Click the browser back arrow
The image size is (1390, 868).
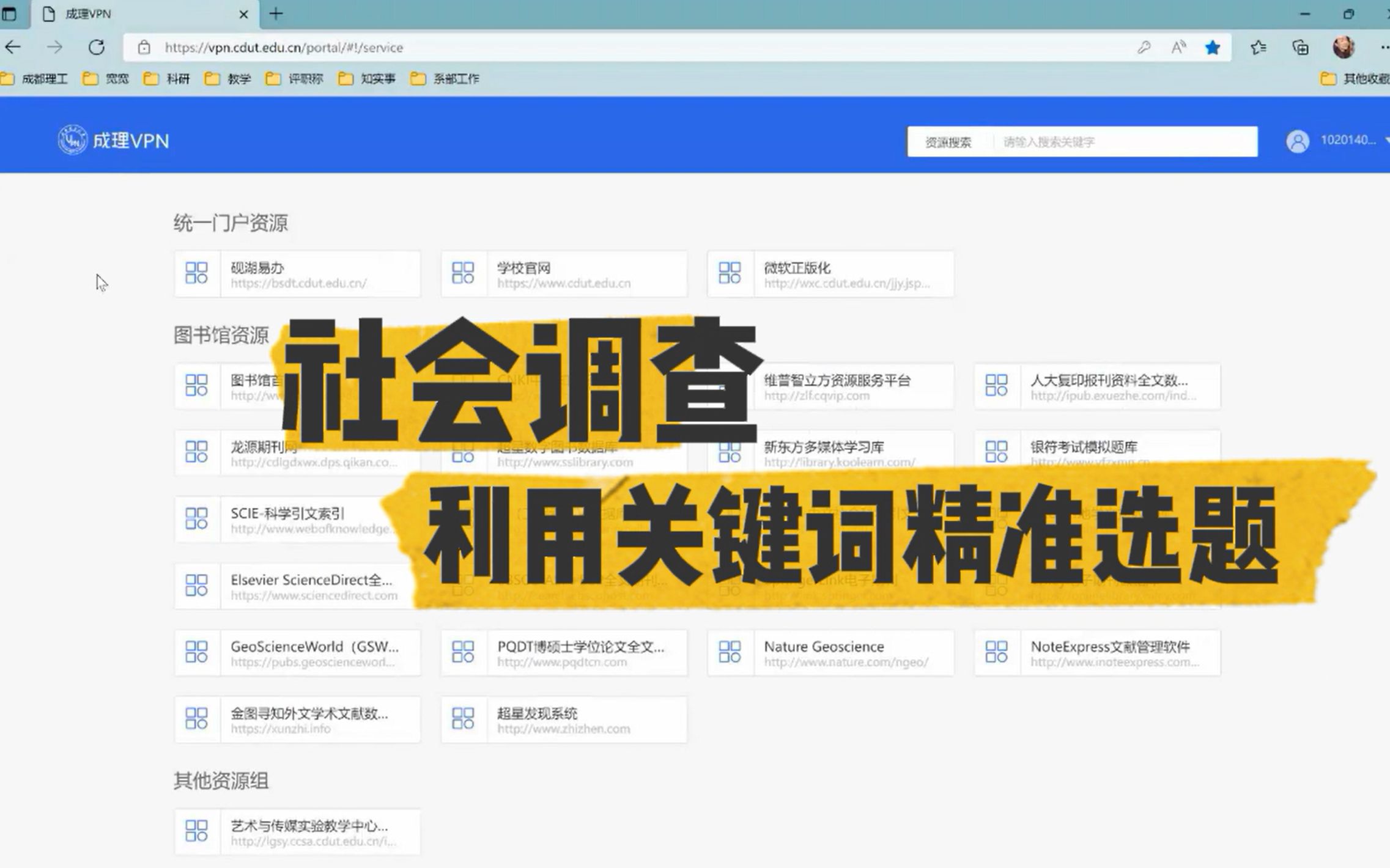tap(13, 47)
